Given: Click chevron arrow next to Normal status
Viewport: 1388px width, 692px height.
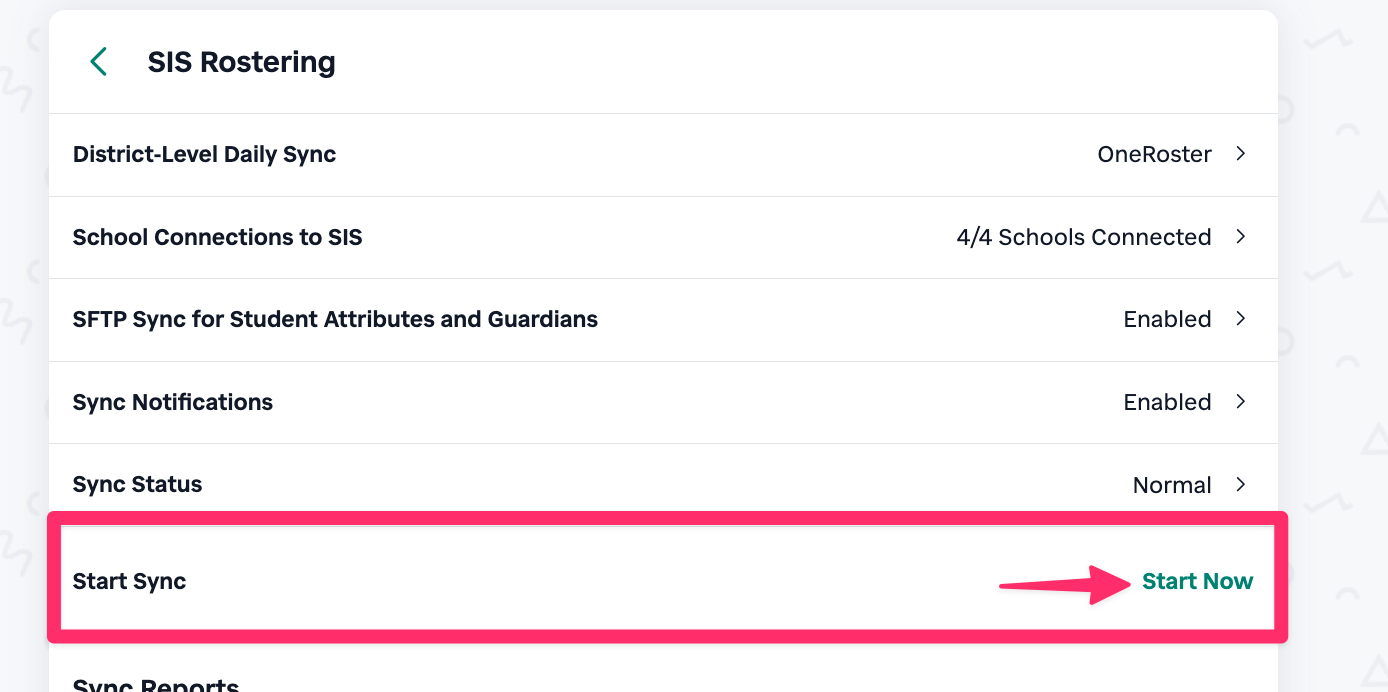Looking at the screenshot, I should (x=1240, y=485).
